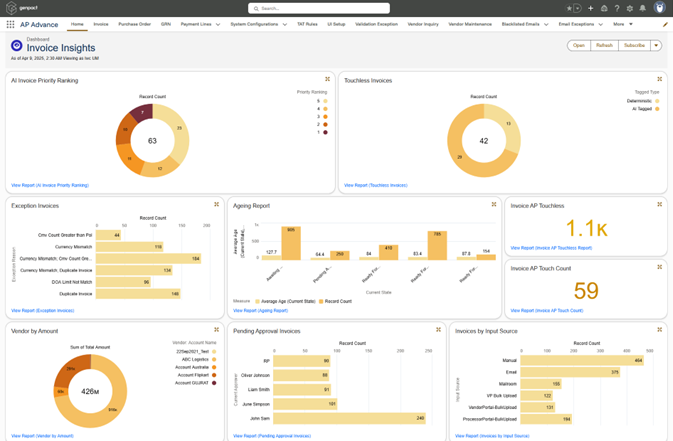Open the Guidance Center icon
The image size is (673, 441).
point(604,8)
